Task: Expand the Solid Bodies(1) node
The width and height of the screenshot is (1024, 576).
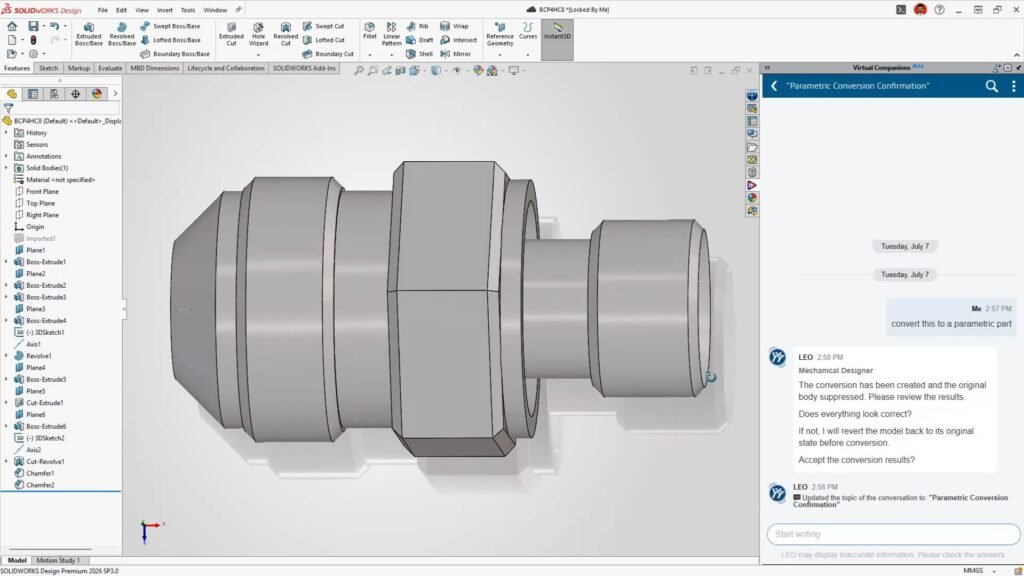Action: (7, 168)
